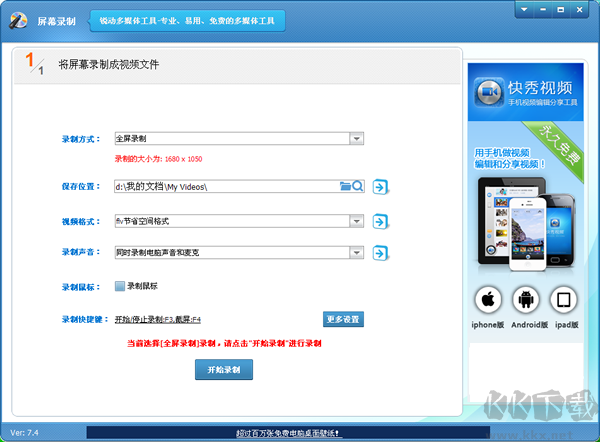Click the hotkey link 开始/停止录制:F3

[x=158, y=320]
